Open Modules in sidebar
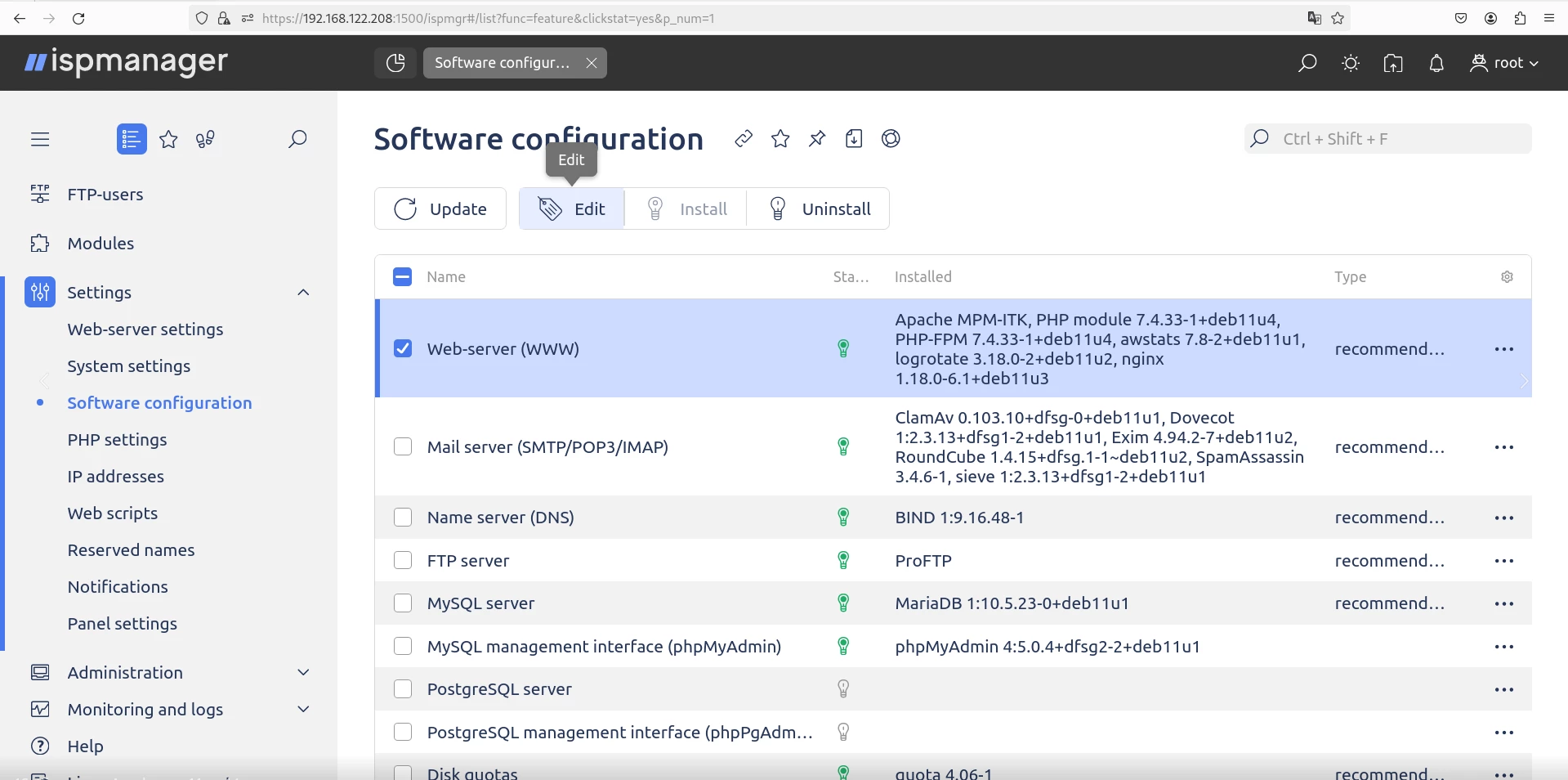 (x=101, y=244)
